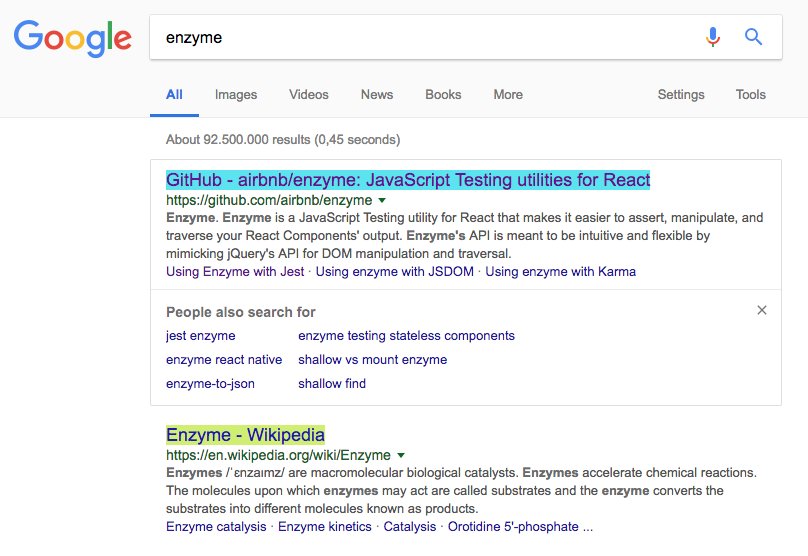This screenshot has width=808, height=556.
Task: Open the Tools options
Action: (750, 94)
